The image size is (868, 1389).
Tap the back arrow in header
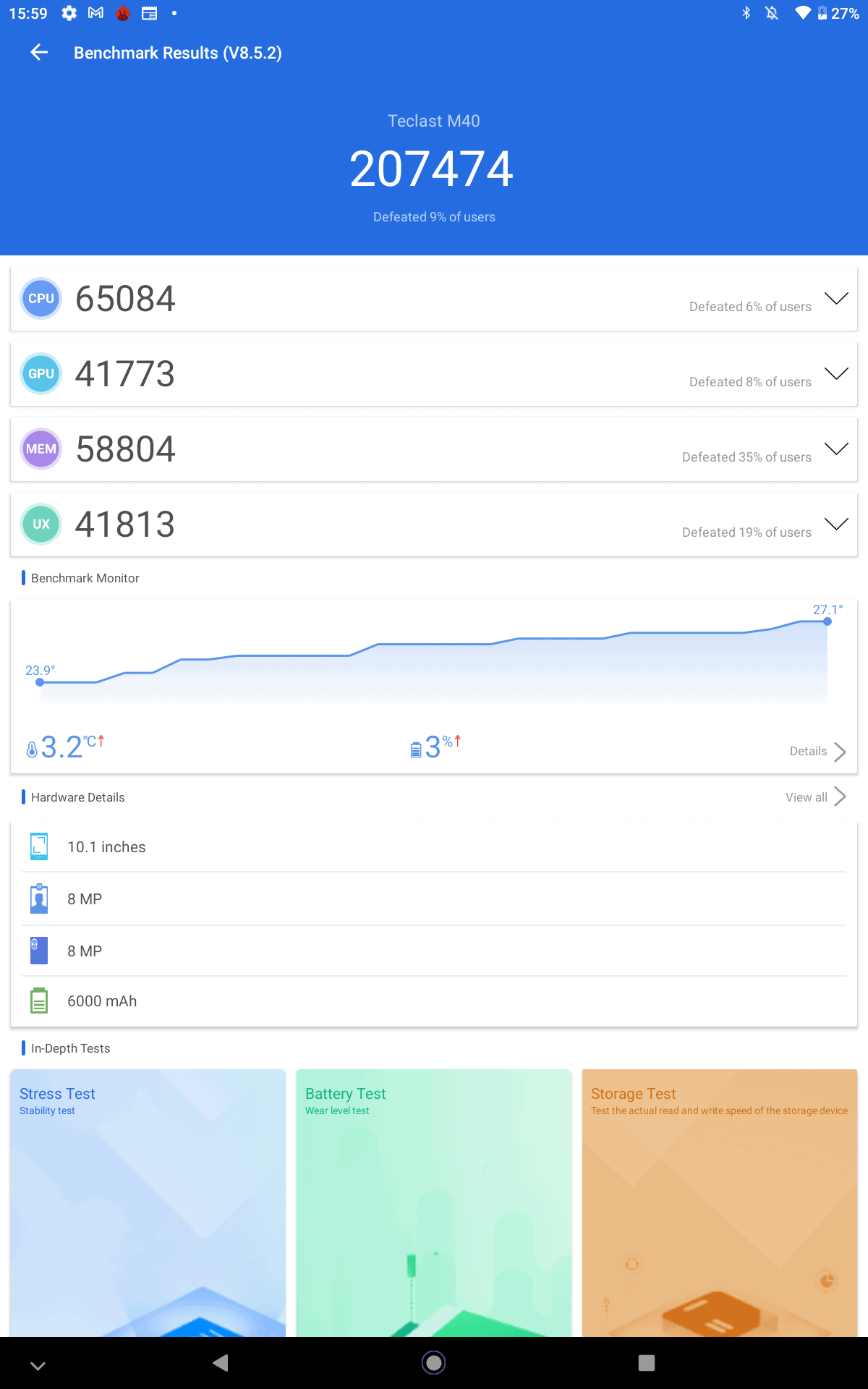39,52
